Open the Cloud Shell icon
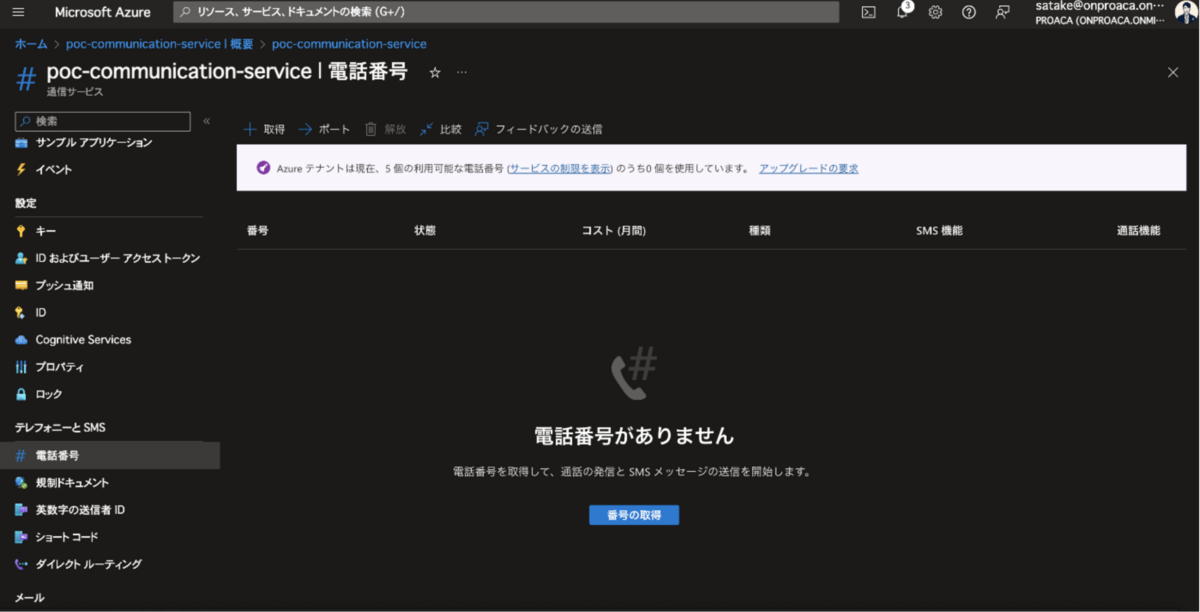 pos(869,12)
